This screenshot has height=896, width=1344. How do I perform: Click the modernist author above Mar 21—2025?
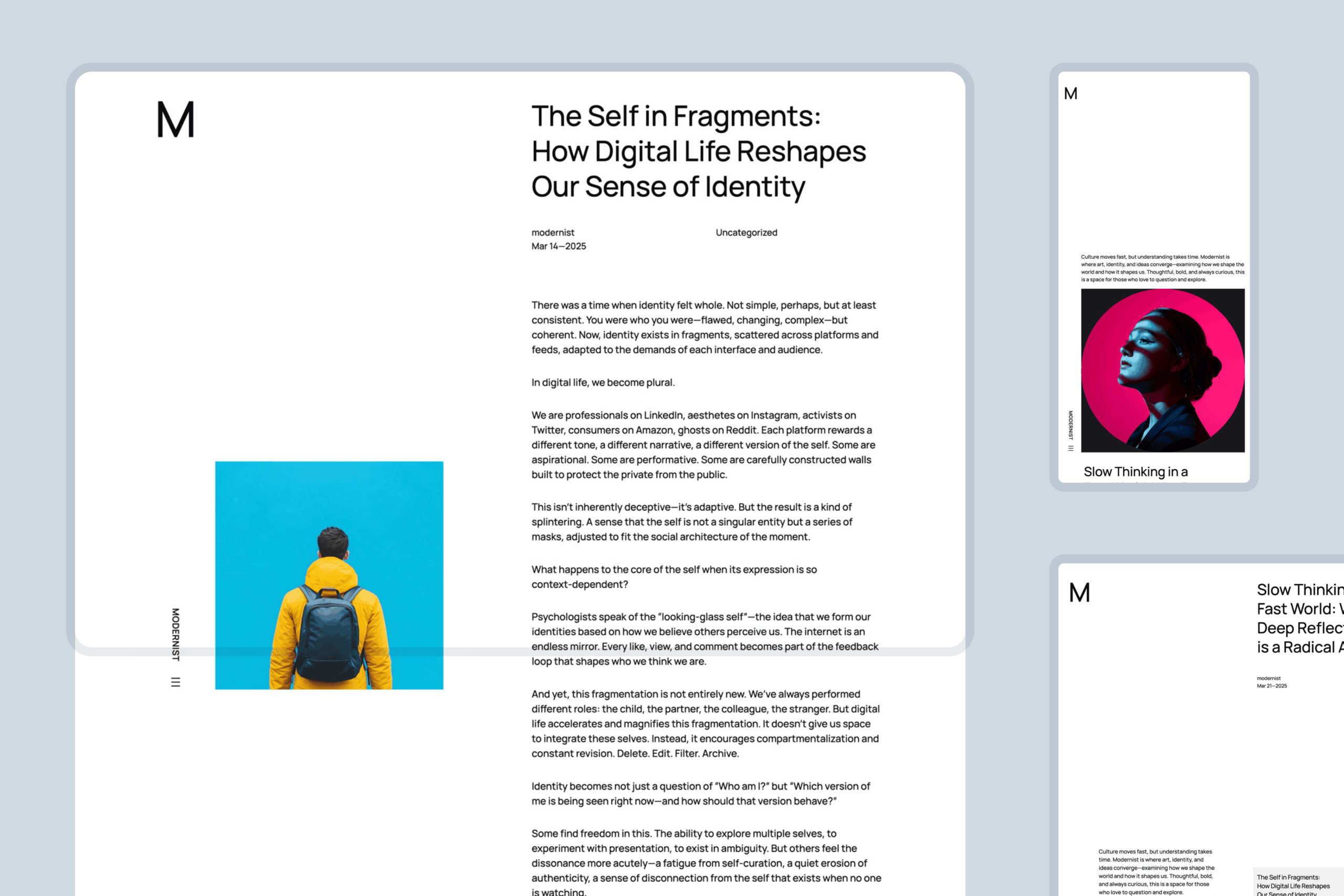click(1268, 678)
